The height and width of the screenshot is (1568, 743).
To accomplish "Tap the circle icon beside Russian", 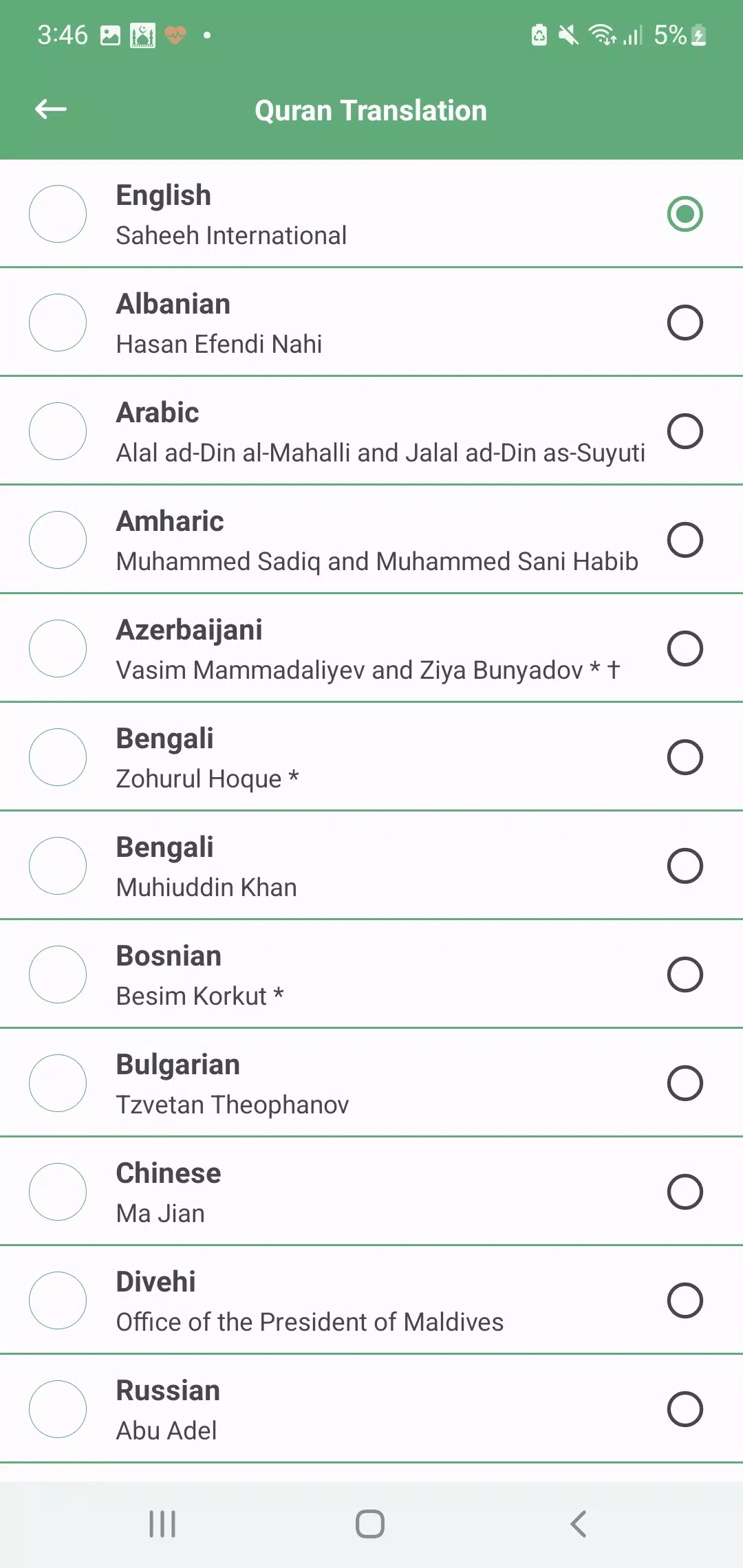I will tap(58, 1409).
